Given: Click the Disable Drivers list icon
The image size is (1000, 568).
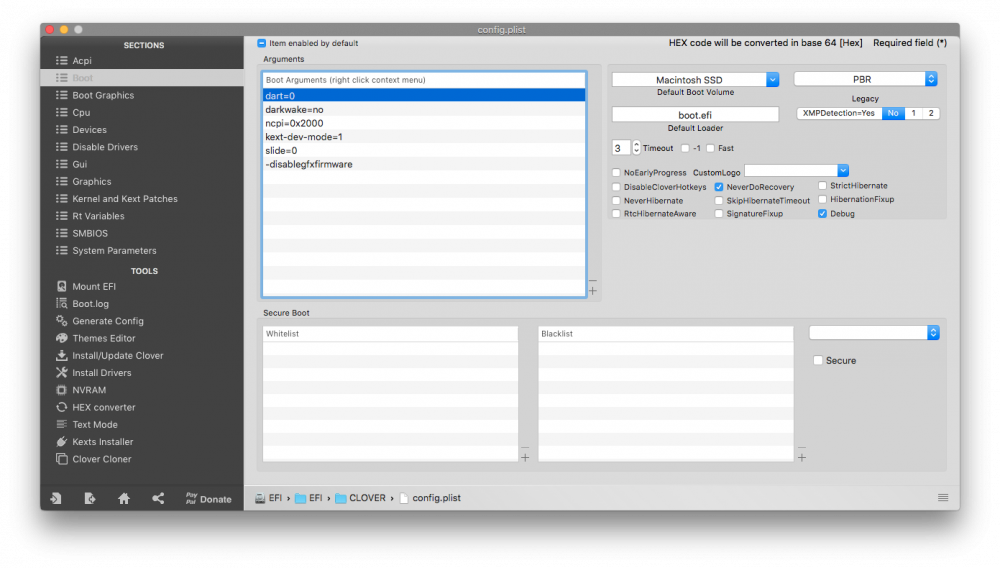Looking at the screenshot, I should [61, 147].
